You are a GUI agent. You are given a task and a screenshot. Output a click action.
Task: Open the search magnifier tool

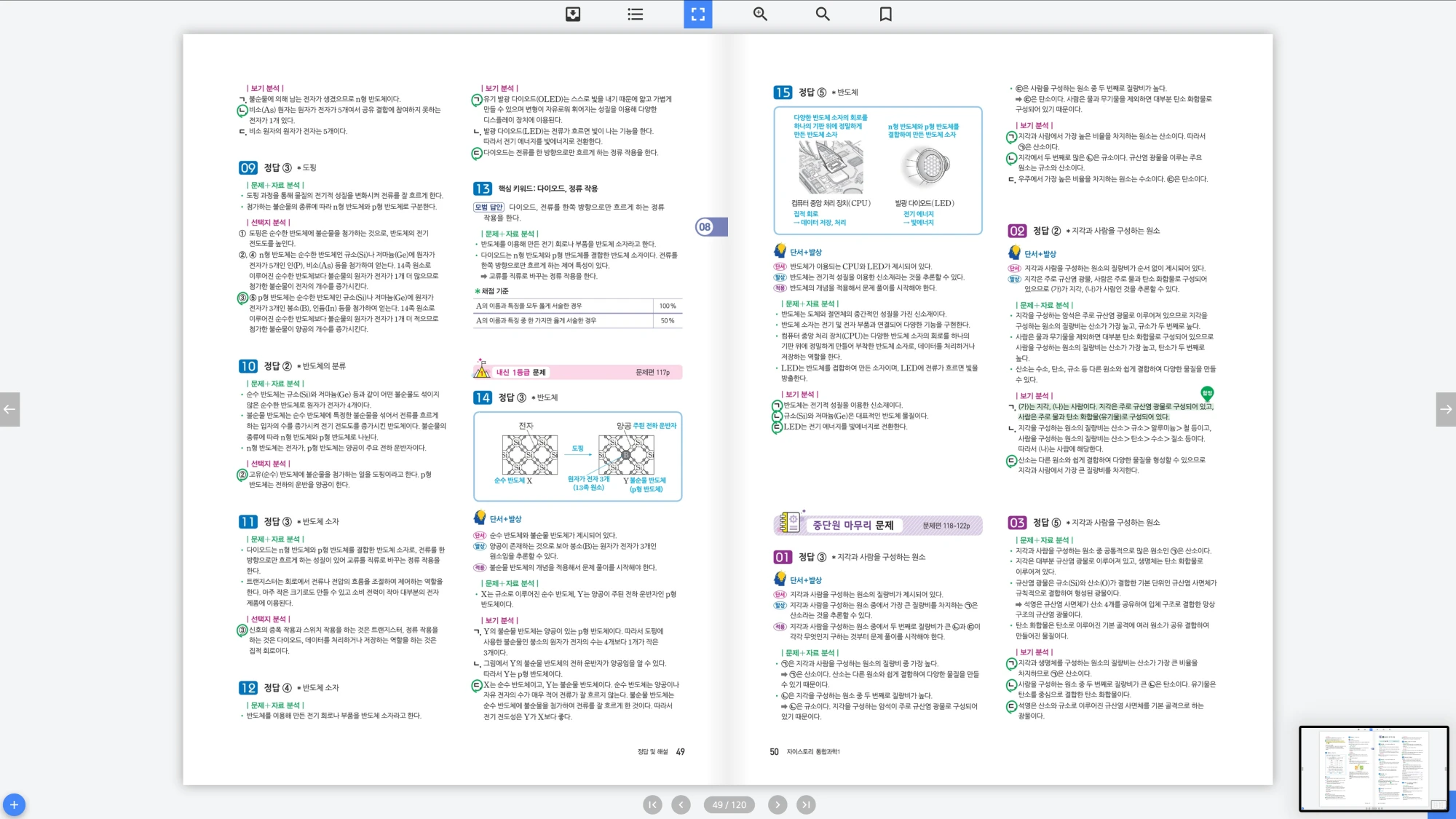tap(823, 14)
